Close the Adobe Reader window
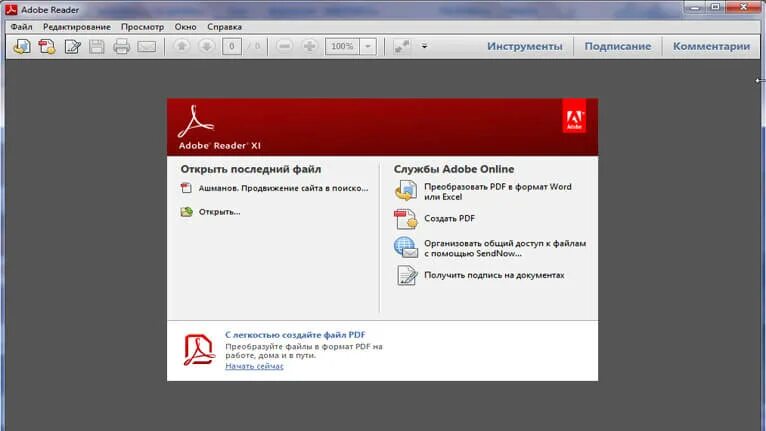The height and width of the screenshot is (431, 766). click(743, 7)
